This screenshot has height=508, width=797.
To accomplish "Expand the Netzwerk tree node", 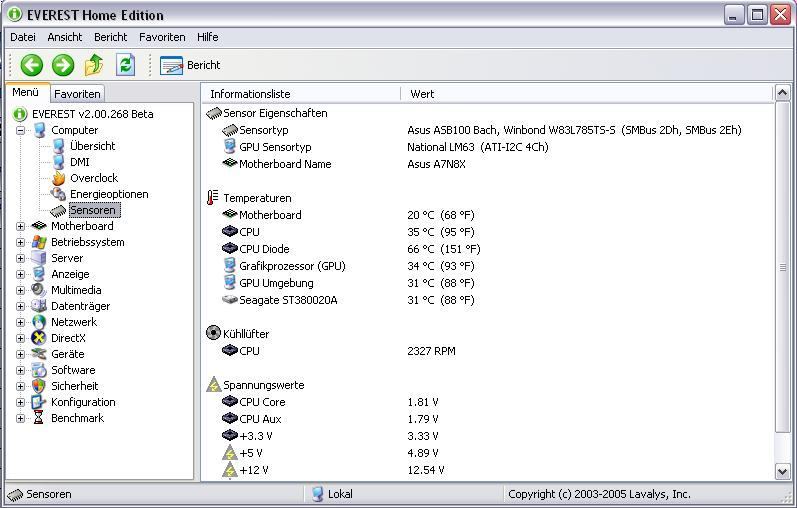I will pyautogui.click(x=20, y=322).
